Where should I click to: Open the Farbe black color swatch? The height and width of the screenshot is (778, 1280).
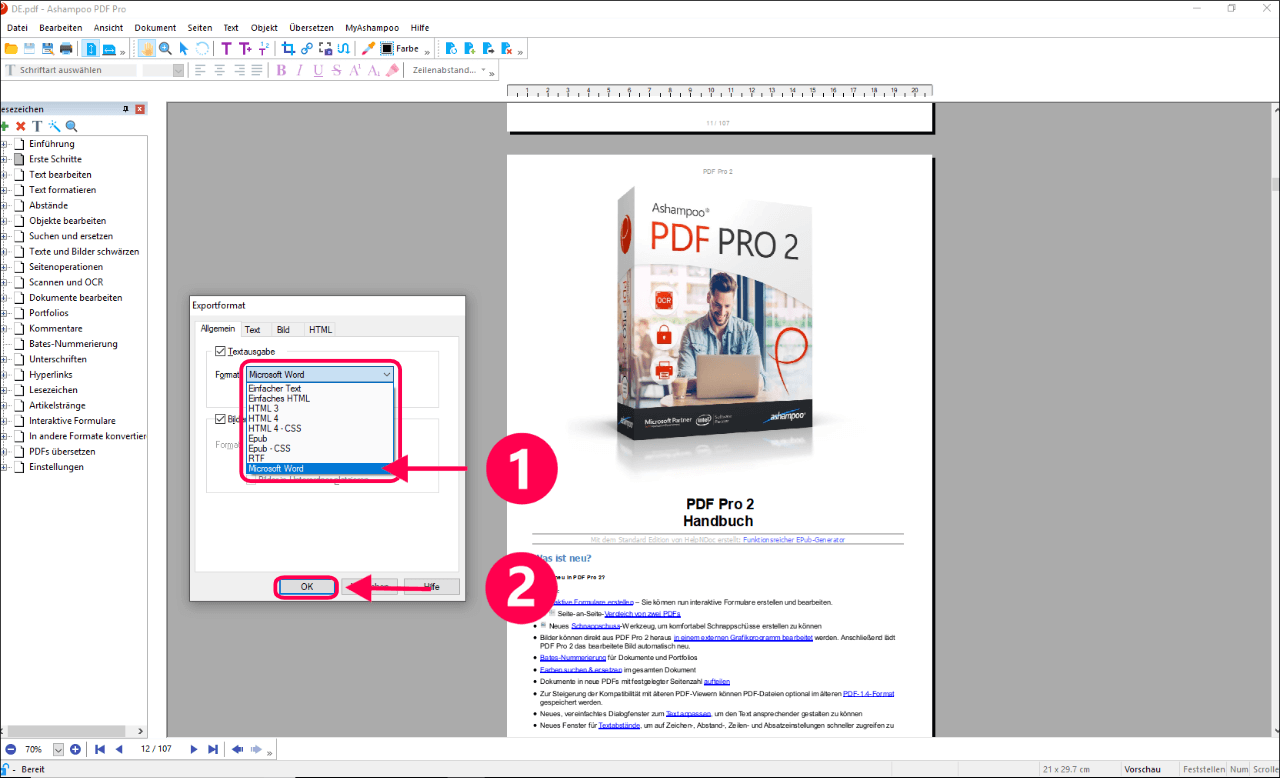pos(386,48)
